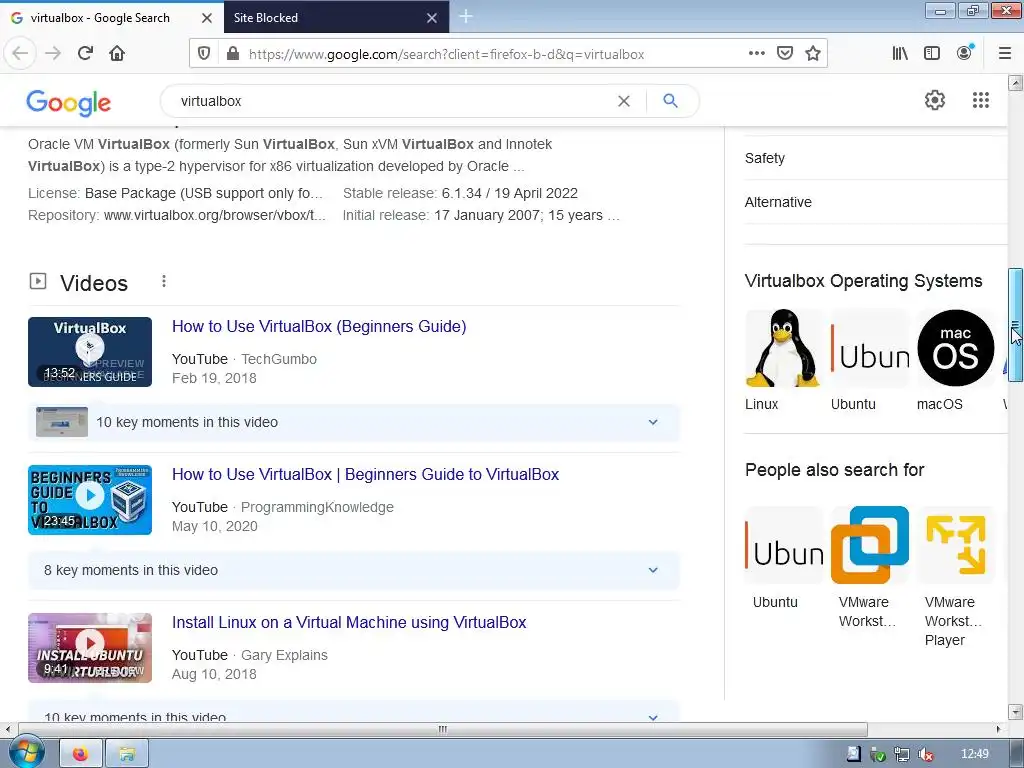
Task: Play the 9:41 Install Ubuntu thumbnail
Action: tap(90, 648)
